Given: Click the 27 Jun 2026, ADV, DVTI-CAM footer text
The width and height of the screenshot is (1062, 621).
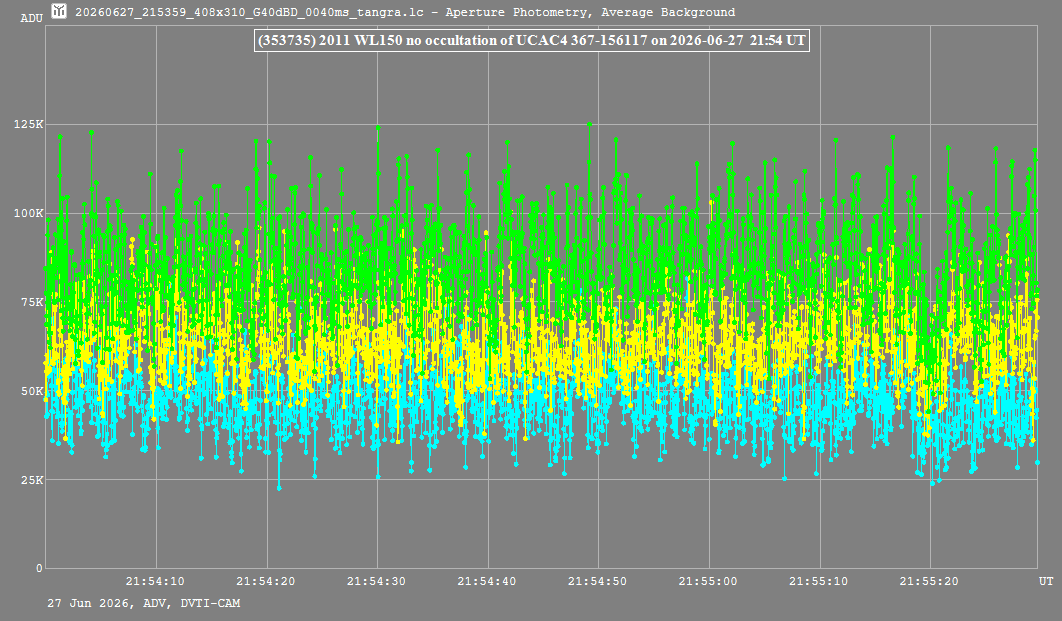Looking at the screenshot, I should pyautogui.click(x=144, y=603).
